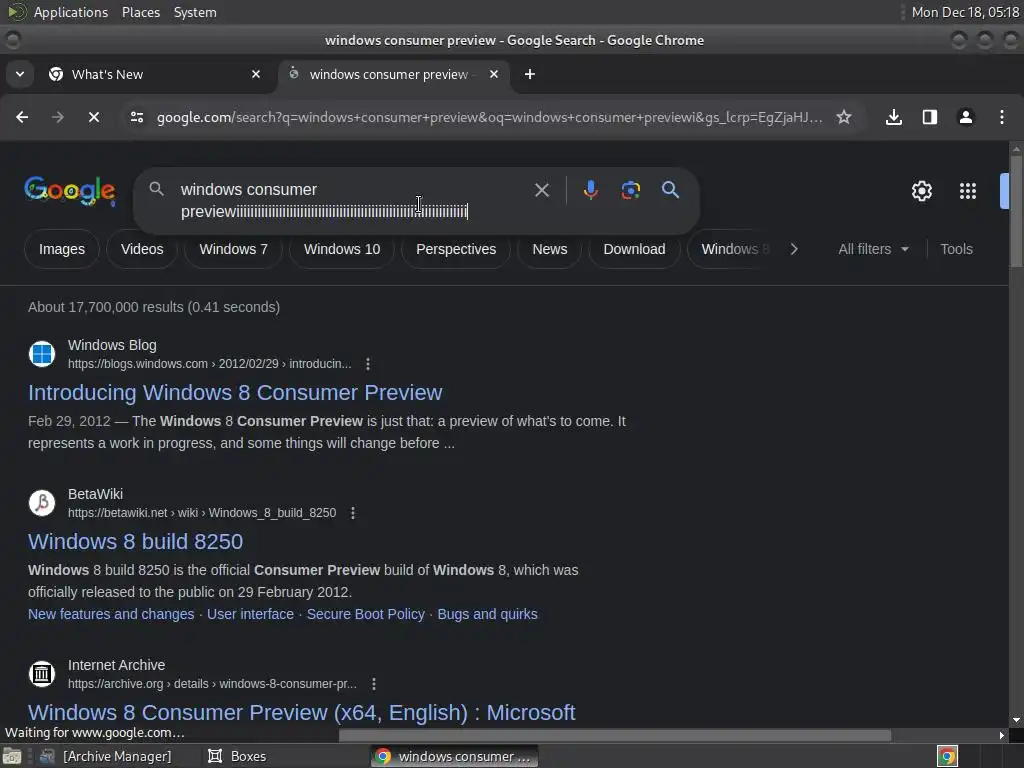Open Chrome downloads icon
The height and width of the screenshot is (768, 1024).
click(x=893, y=117)
